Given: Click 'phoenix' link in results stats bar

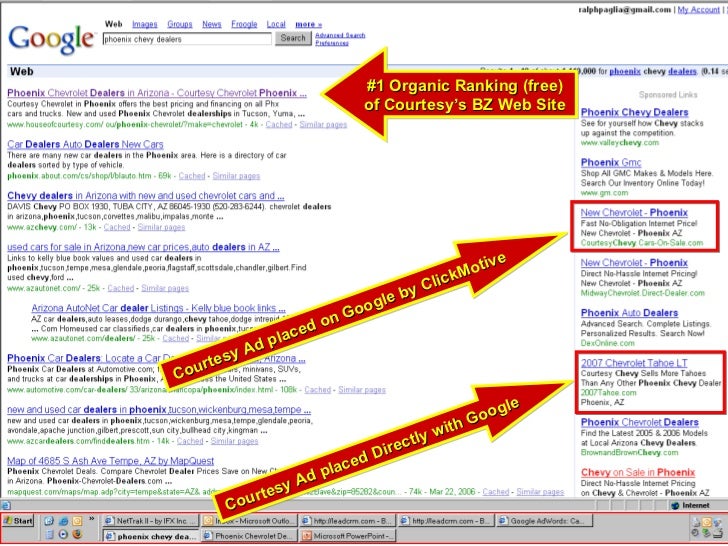Looking at the screenshot, I should point(624,71).
